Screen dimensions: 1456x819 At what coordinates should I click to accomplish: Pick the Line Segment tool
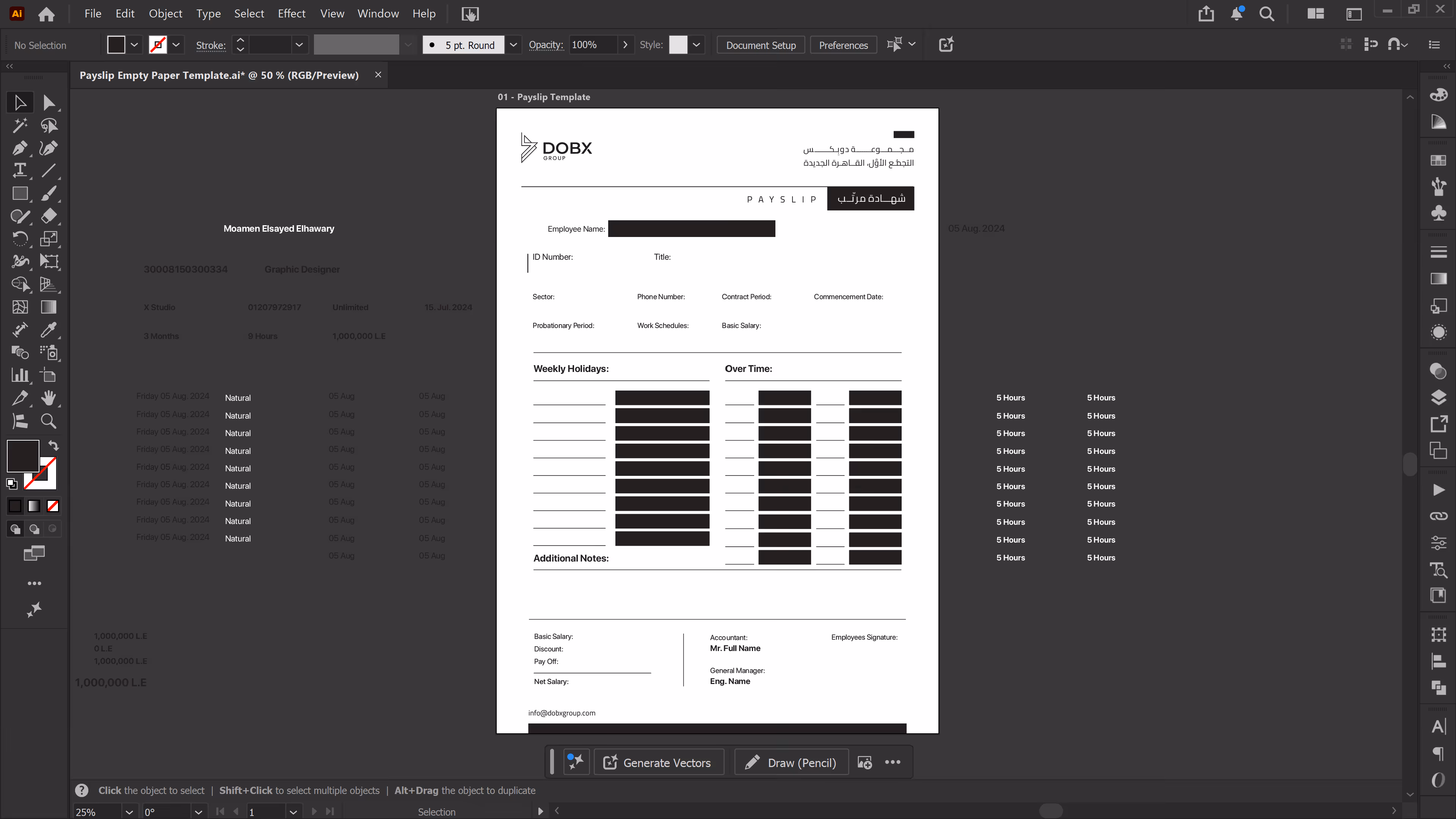(49, 170)
